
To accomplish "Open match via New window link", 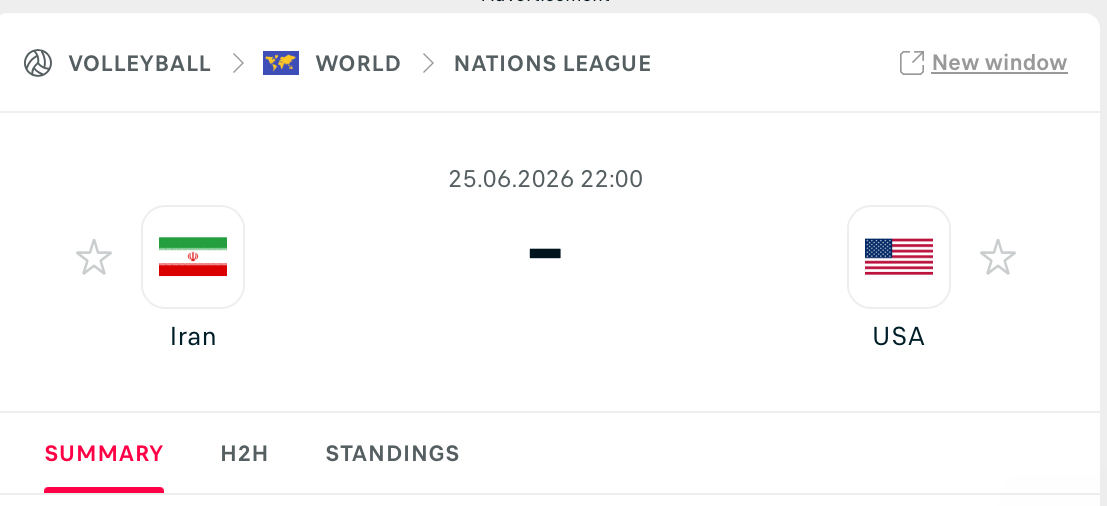I will pyautogui.click(x=999, y=63).
